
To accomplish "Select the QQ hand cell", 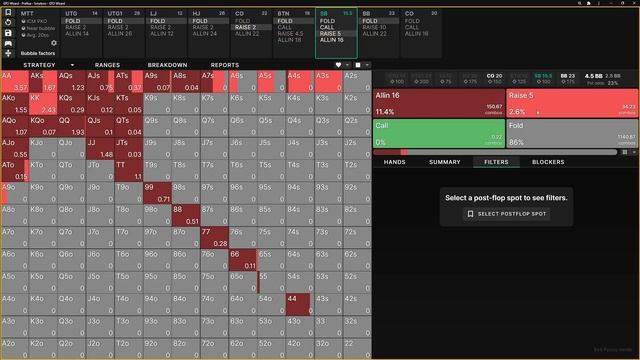I will click(x=72, y=126).
